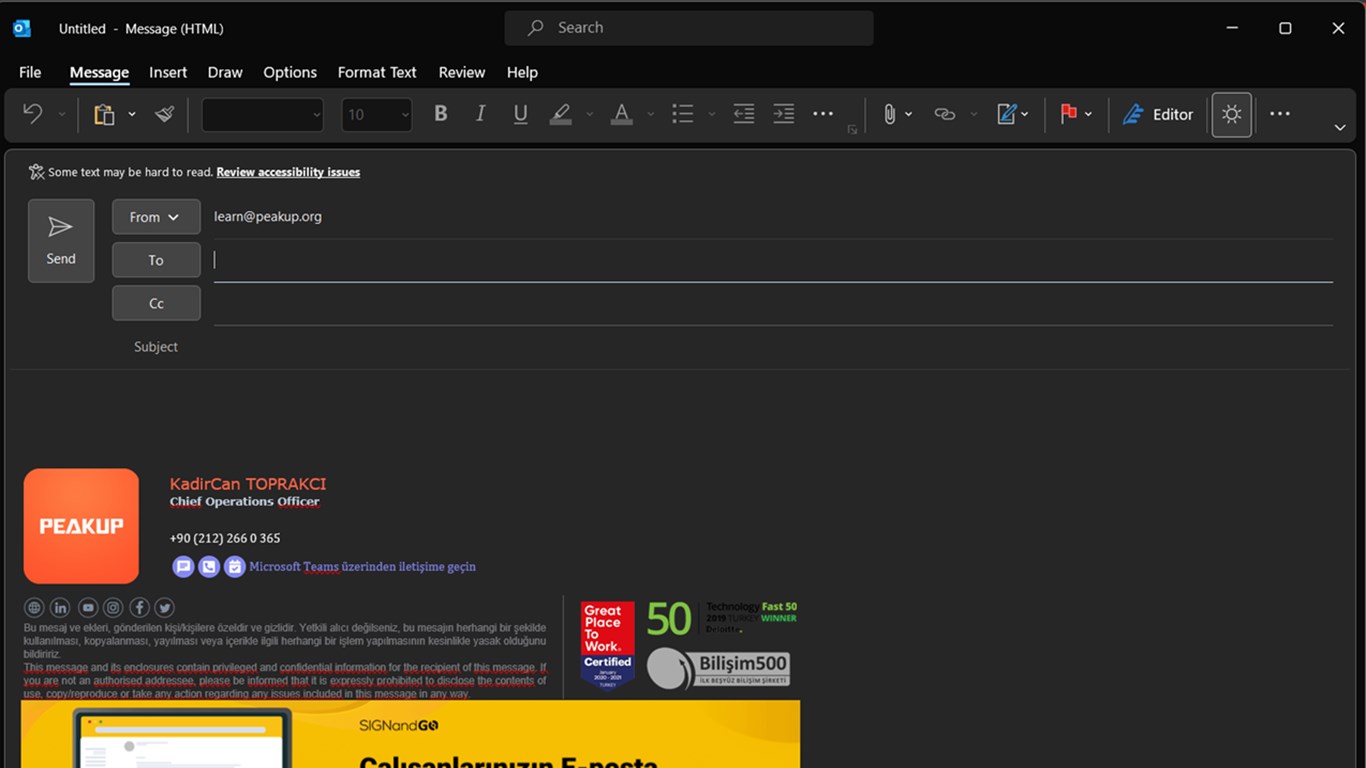The image size is (1366, 768).
Task: Open the Help ribbon tab
Action: coord(522,72)
